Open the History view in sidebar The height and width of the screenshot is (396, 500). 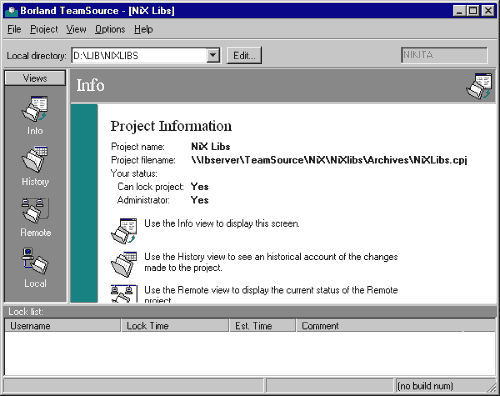35,166
